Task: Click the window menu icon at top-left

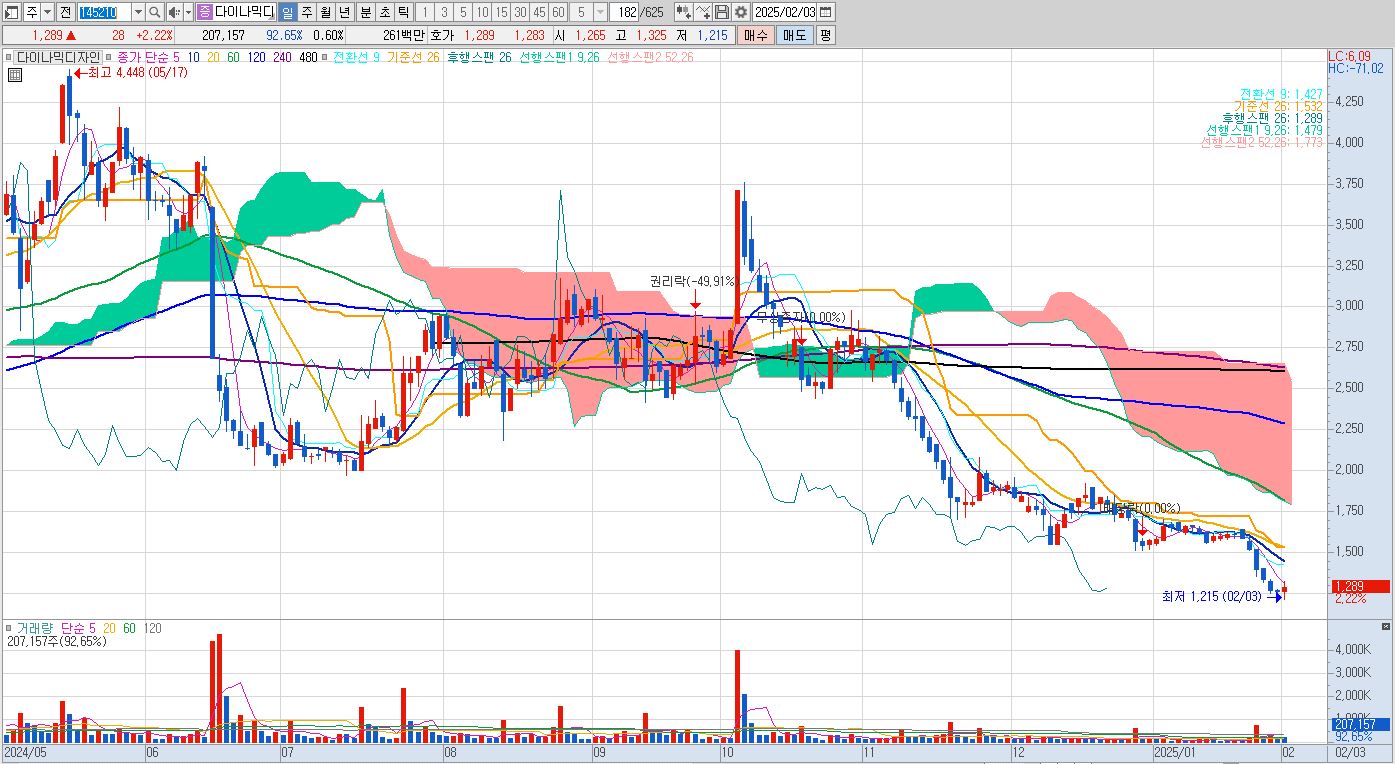Action: 11,12
